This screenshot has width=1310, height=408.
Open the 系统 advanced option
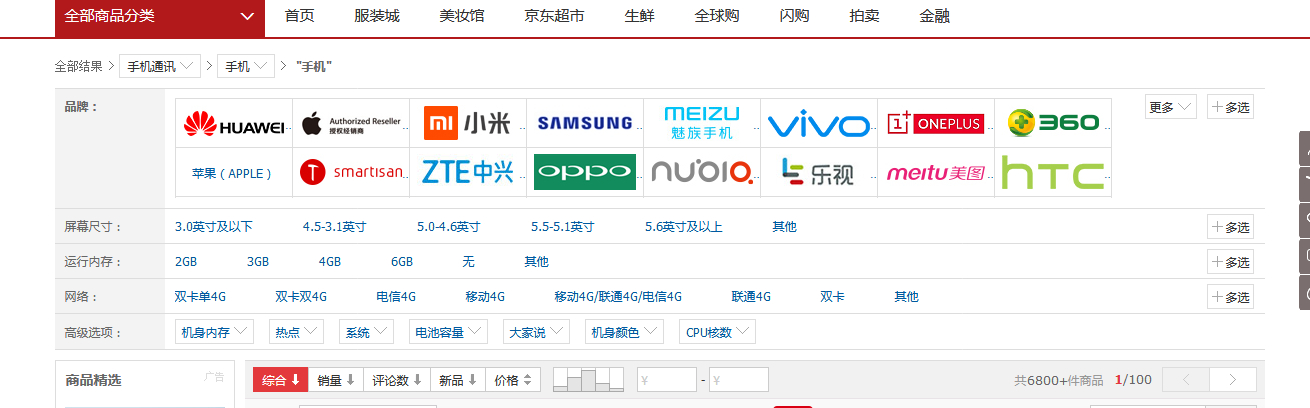click(367, 332)
